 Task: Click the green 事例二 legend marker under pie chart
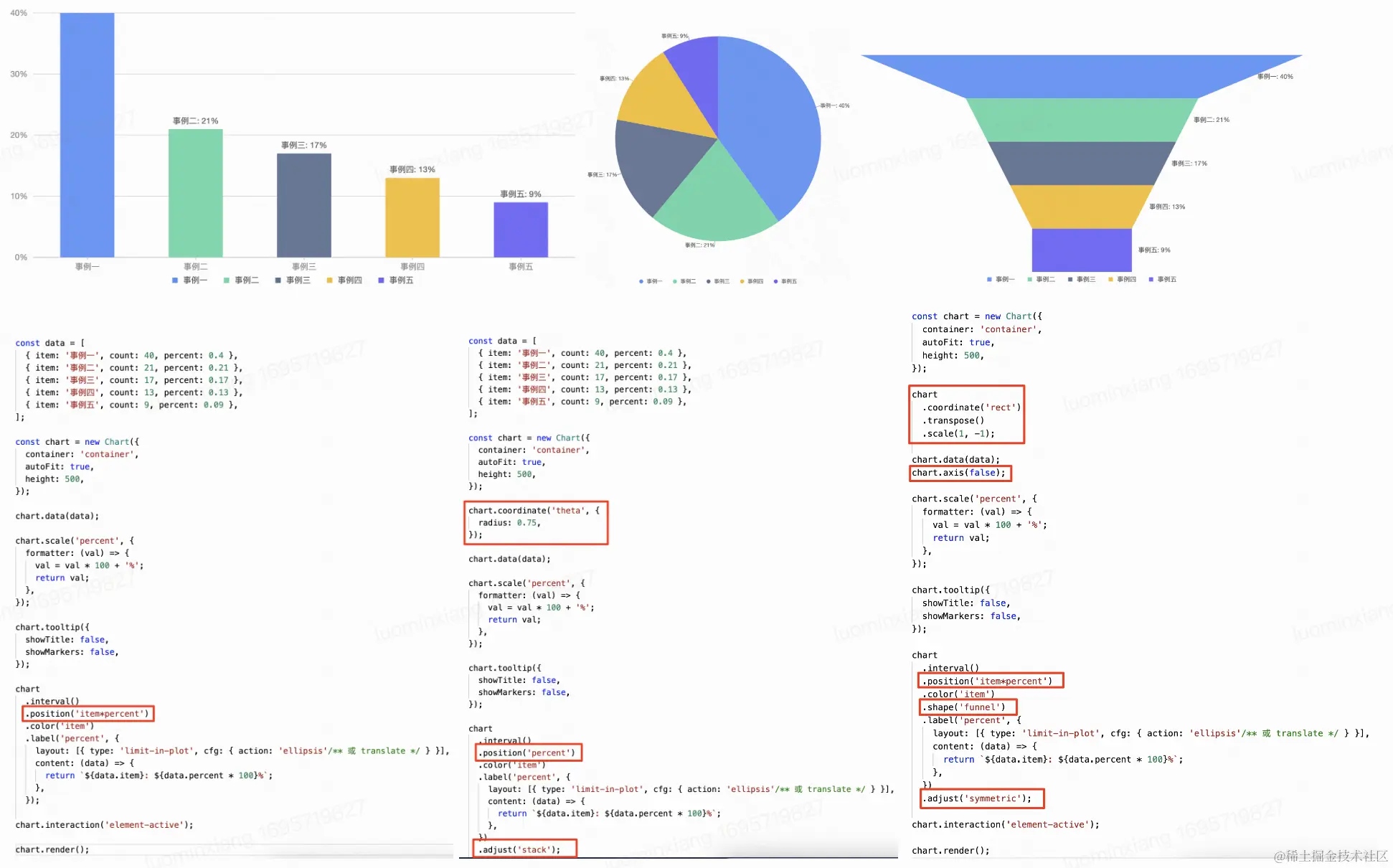coord(675,281)
